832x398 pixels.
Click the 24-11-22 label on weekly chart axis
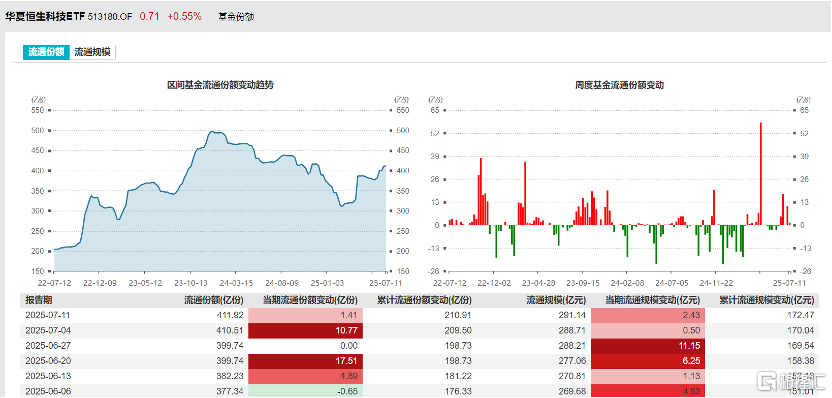715,283
